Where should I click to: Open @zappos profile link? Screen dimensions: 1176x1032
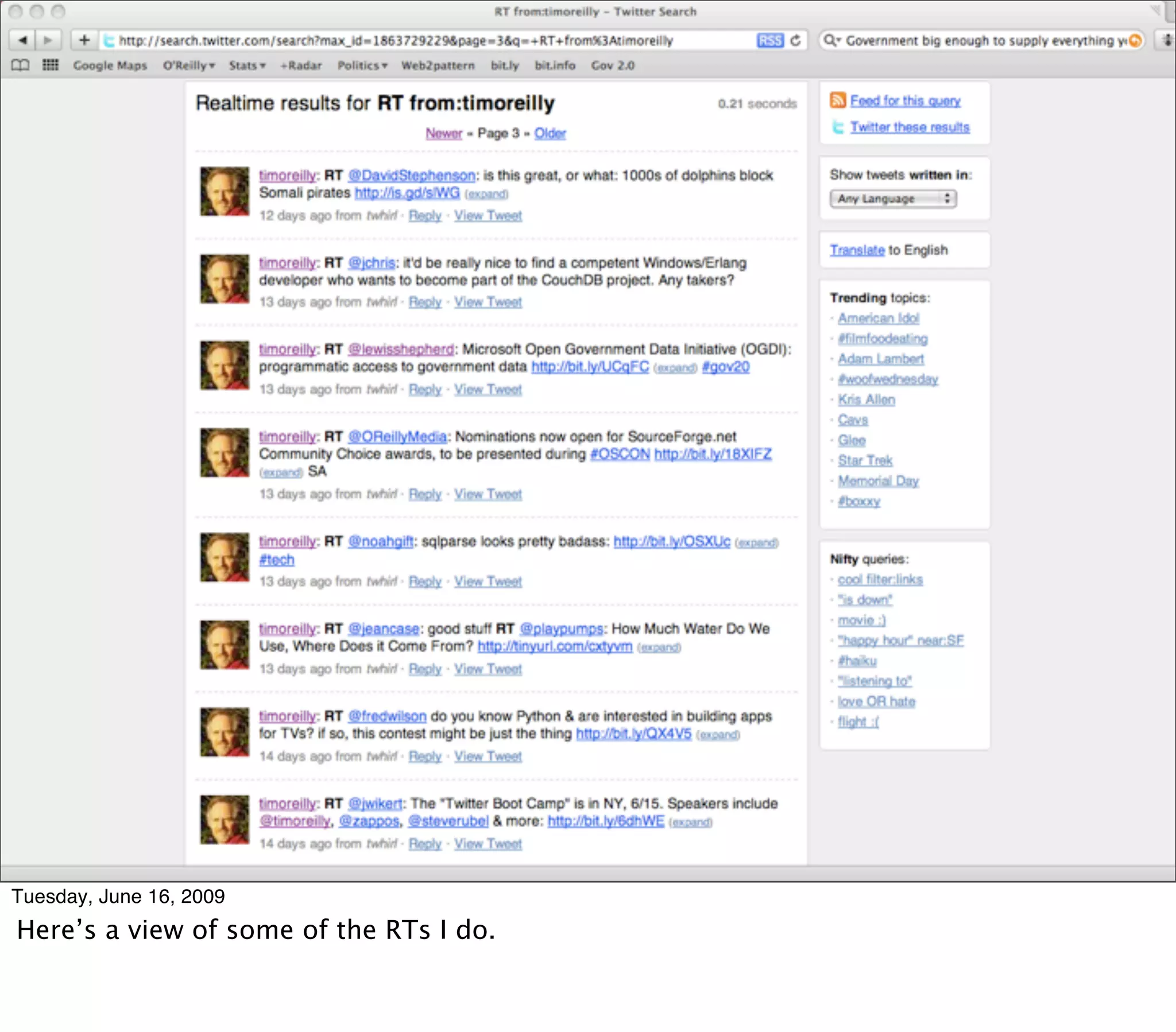click(x=369, y=821)
